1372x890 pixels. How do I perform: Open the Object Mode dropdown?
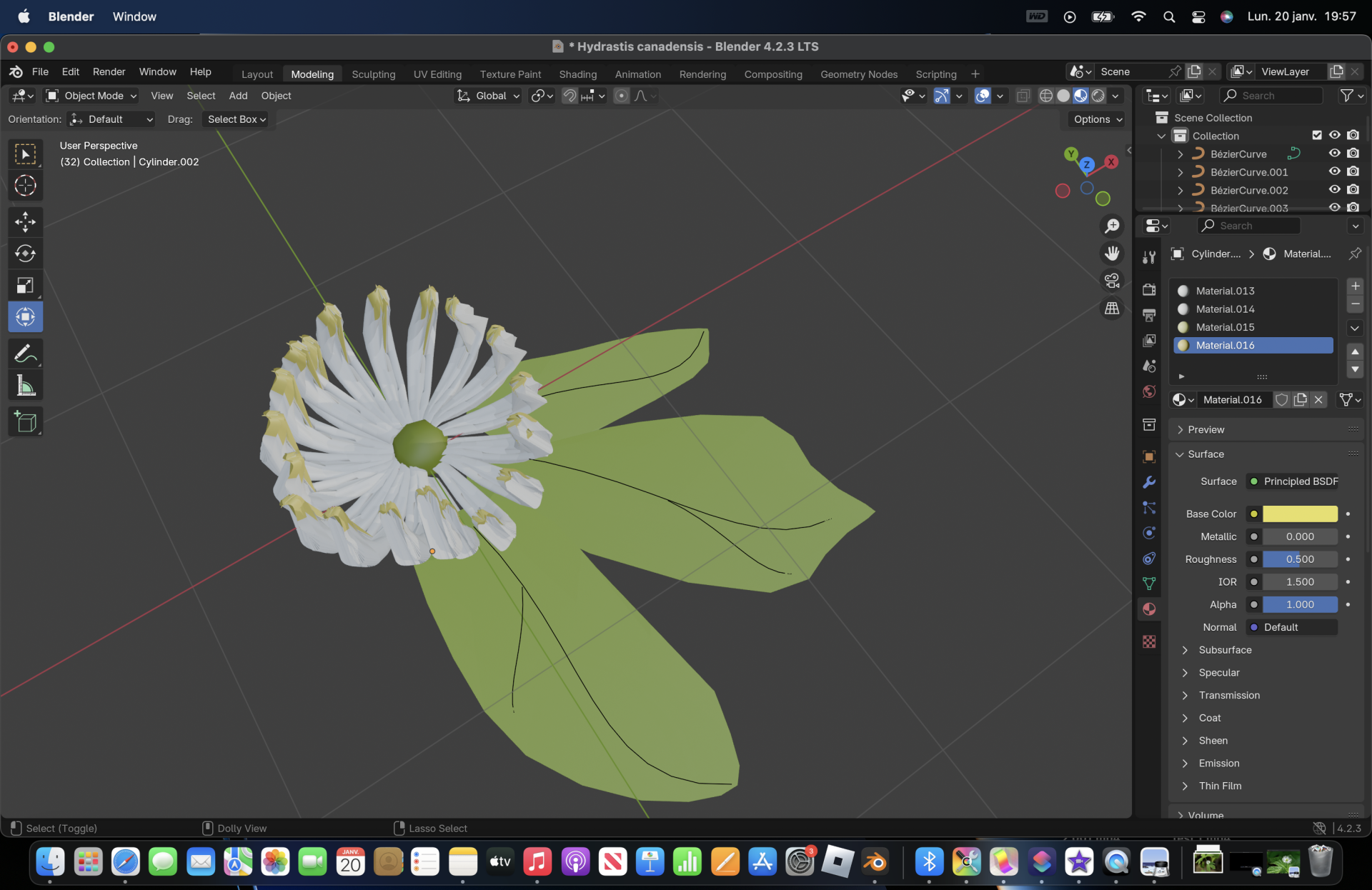click(91, 96)
